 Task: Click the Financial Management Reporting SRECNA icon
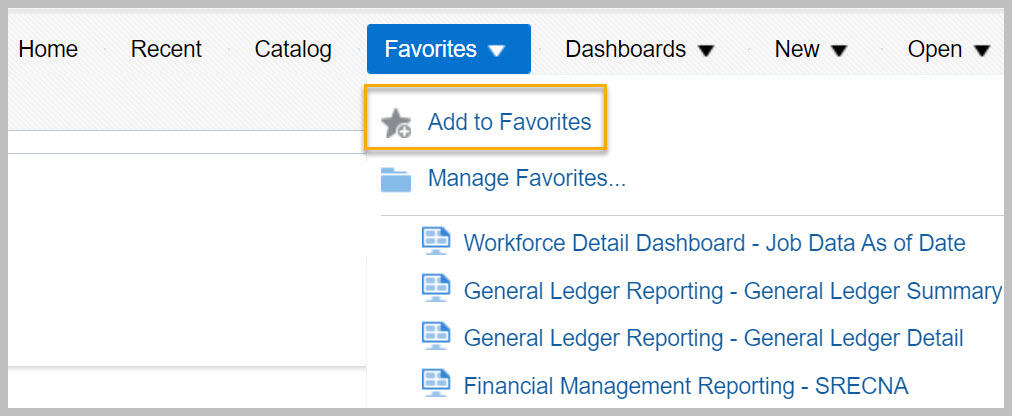436,384
